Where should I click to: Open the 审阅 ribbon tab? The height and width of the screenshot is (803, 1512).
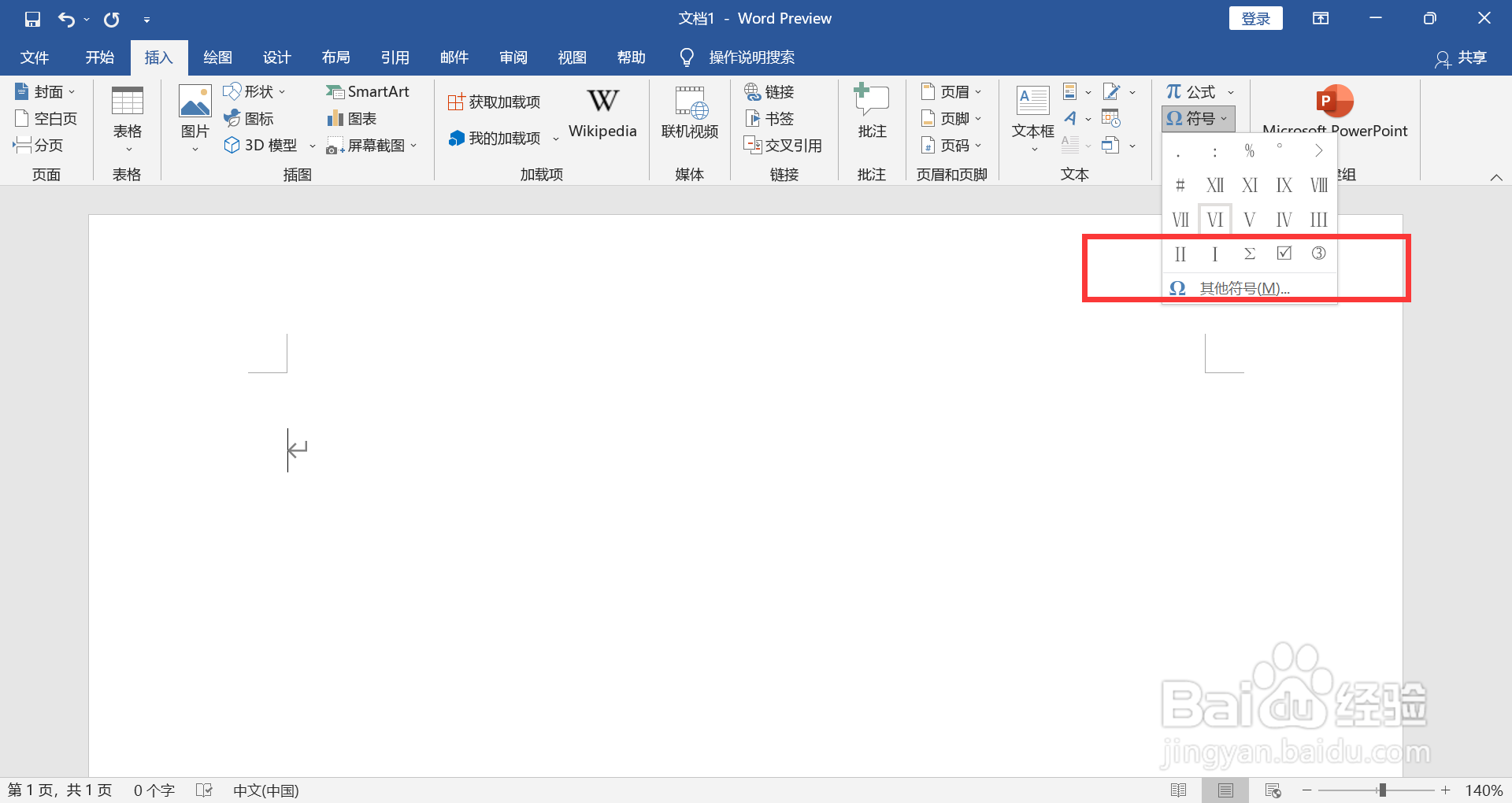point(513,57)
